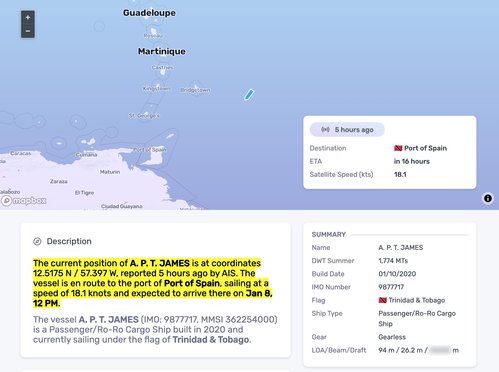Select the ship type Passenger/Ro-Ro Cargo Ship value

[x=417, y=319]
